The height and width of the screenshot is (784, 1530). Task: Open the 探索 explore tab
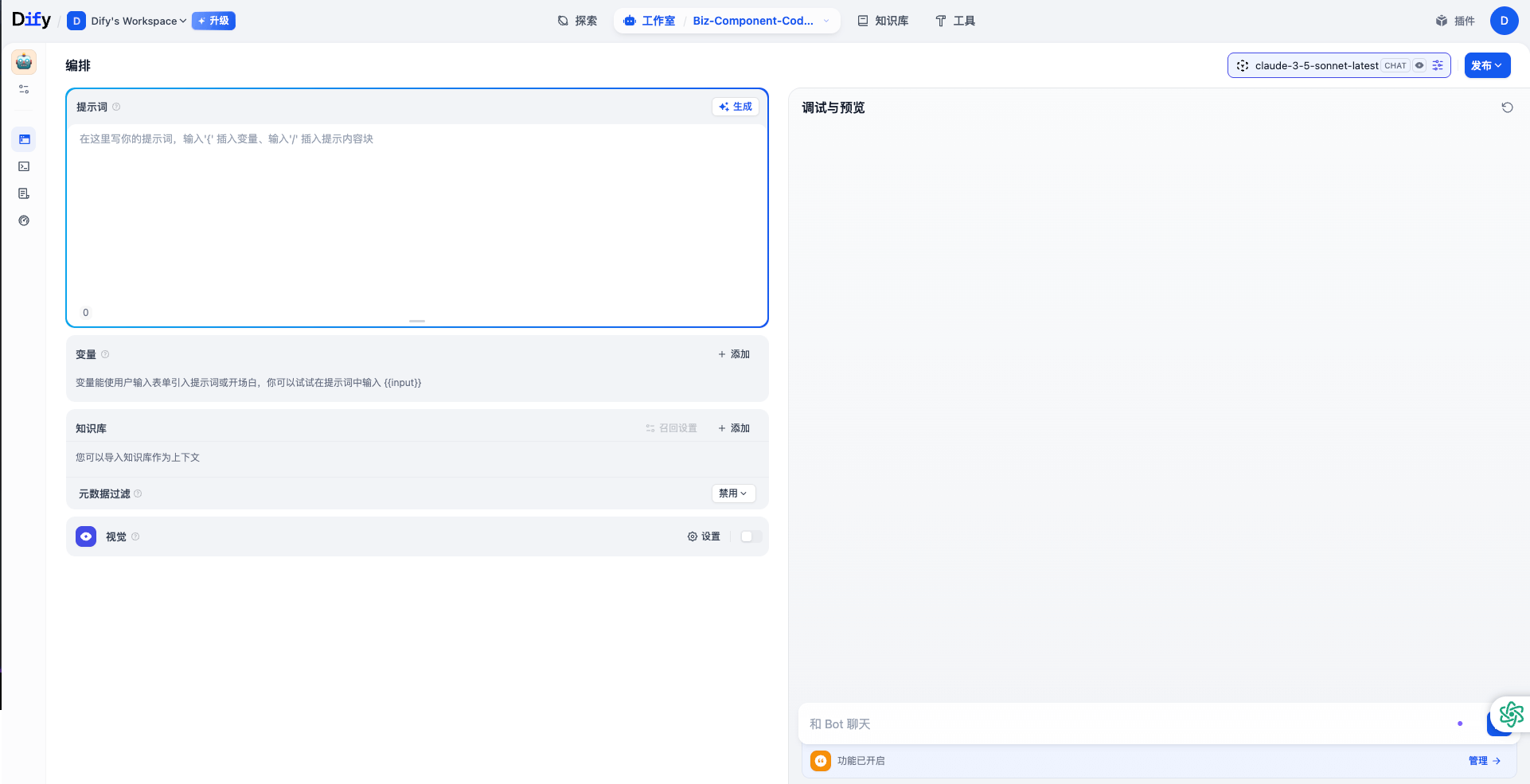[x=577, y=21]
